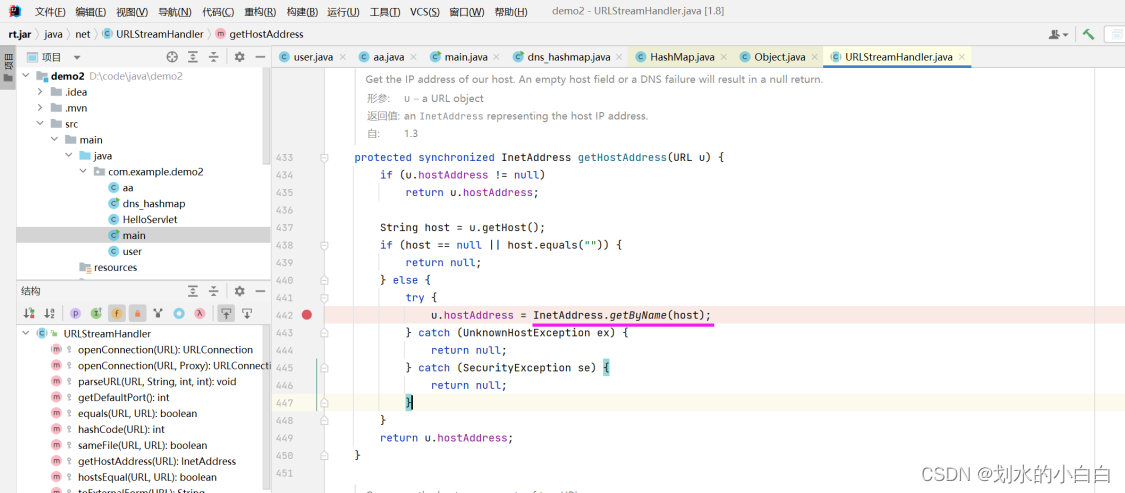Collapse the src folder

coord(40,123)
